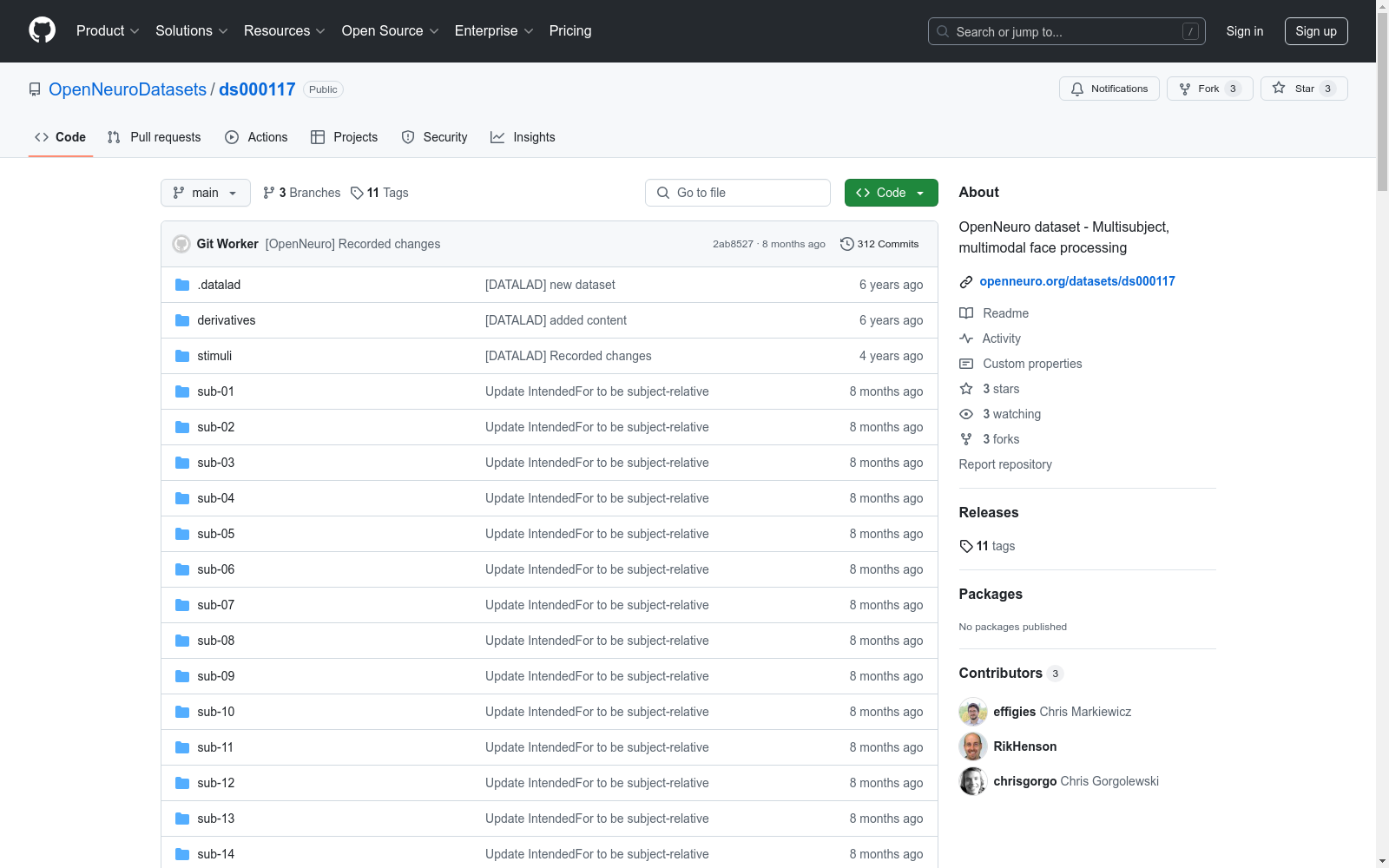Click the Sign up button
Viewport: 1389px width, 868px height.
click(1316, 31)
